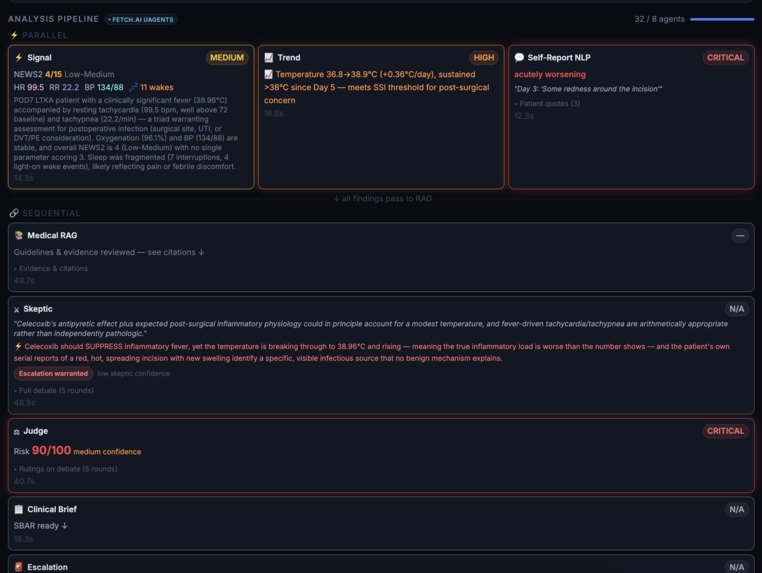Click the Escalation card title
This screenshot has width=762, height=573.
(x=47, y=567)
